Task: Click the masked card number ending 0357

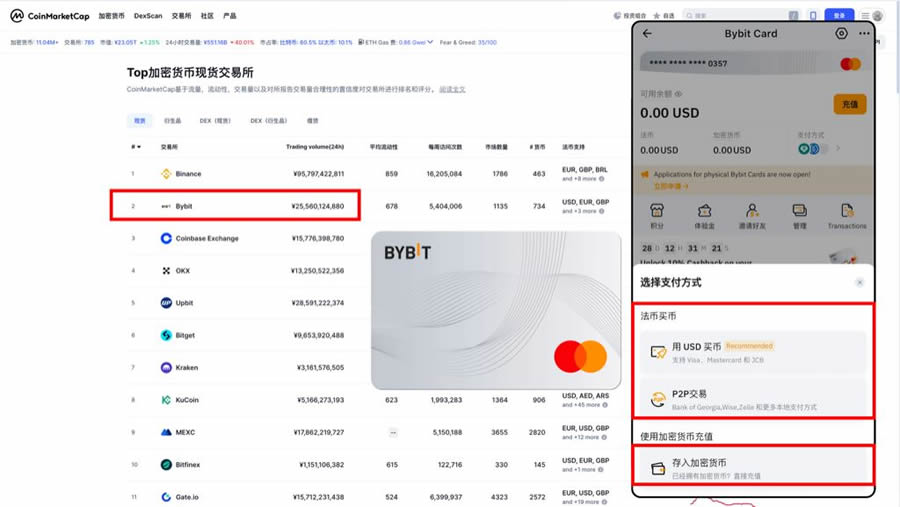Action: pyautogui.click(x=688, y=63)
